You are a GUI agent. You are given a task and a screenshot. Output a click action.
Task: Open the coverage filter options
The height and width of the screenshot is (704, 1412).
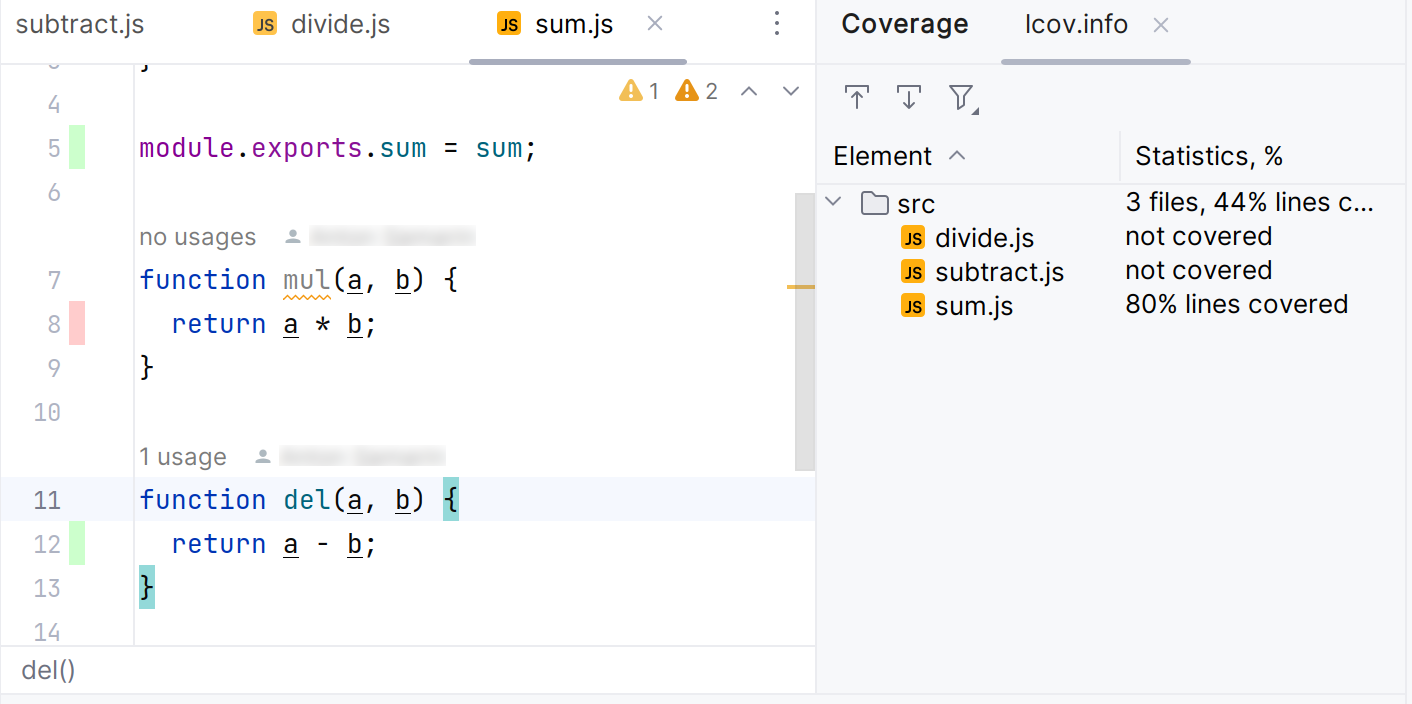[x=961, y=97]
